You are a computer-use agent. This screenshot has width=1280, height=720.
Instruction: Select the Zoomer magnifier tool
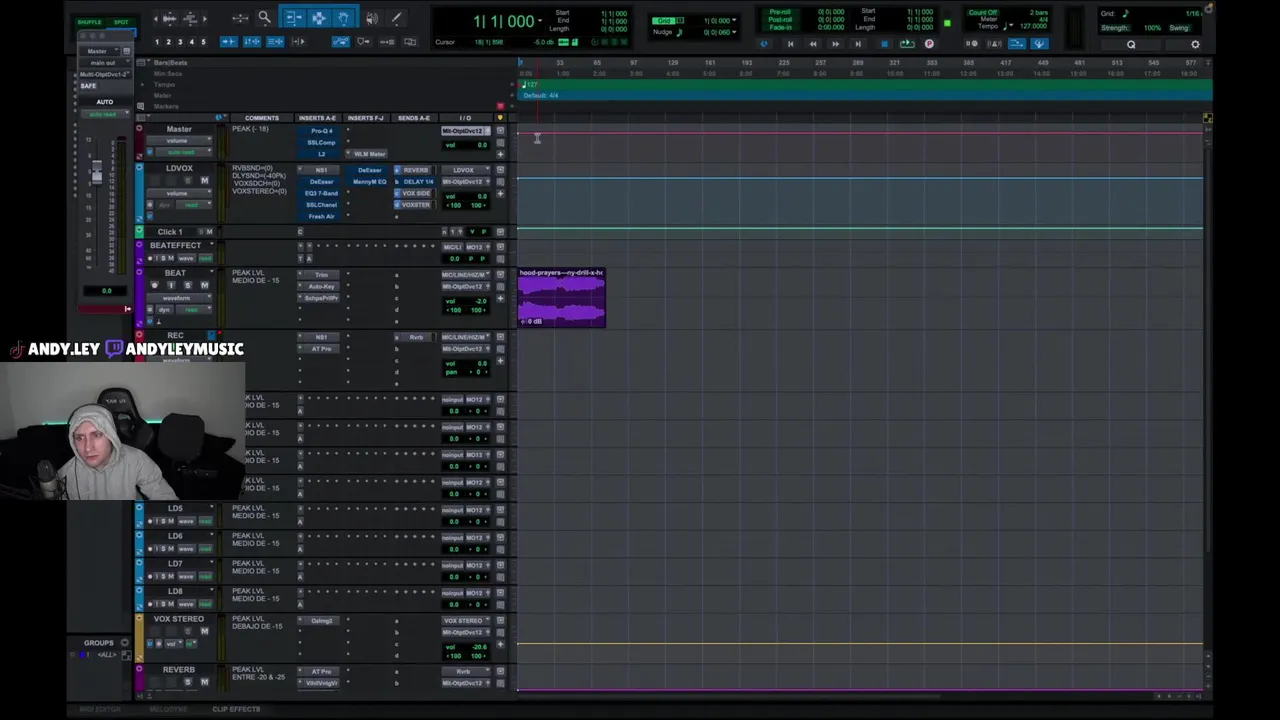[x=264, y=18]
